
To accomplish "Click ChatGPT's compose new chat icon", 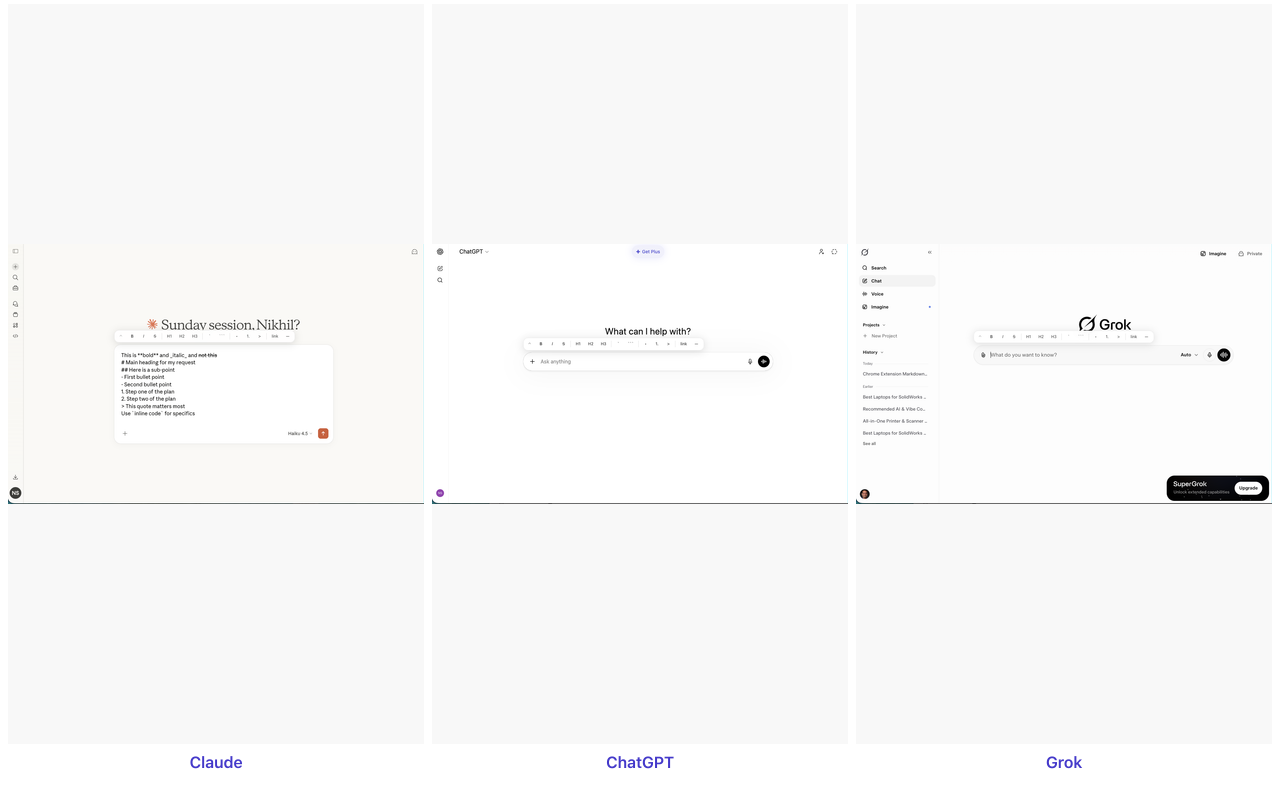I will [x=440, y=267].
